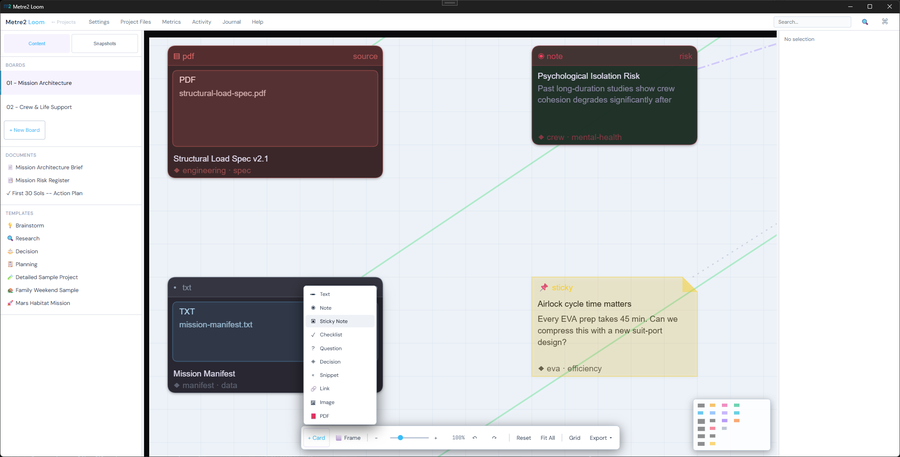Screen dimensions: 900x457
Task: Click the search magnifier icon
Action: (x=865, y=22)
